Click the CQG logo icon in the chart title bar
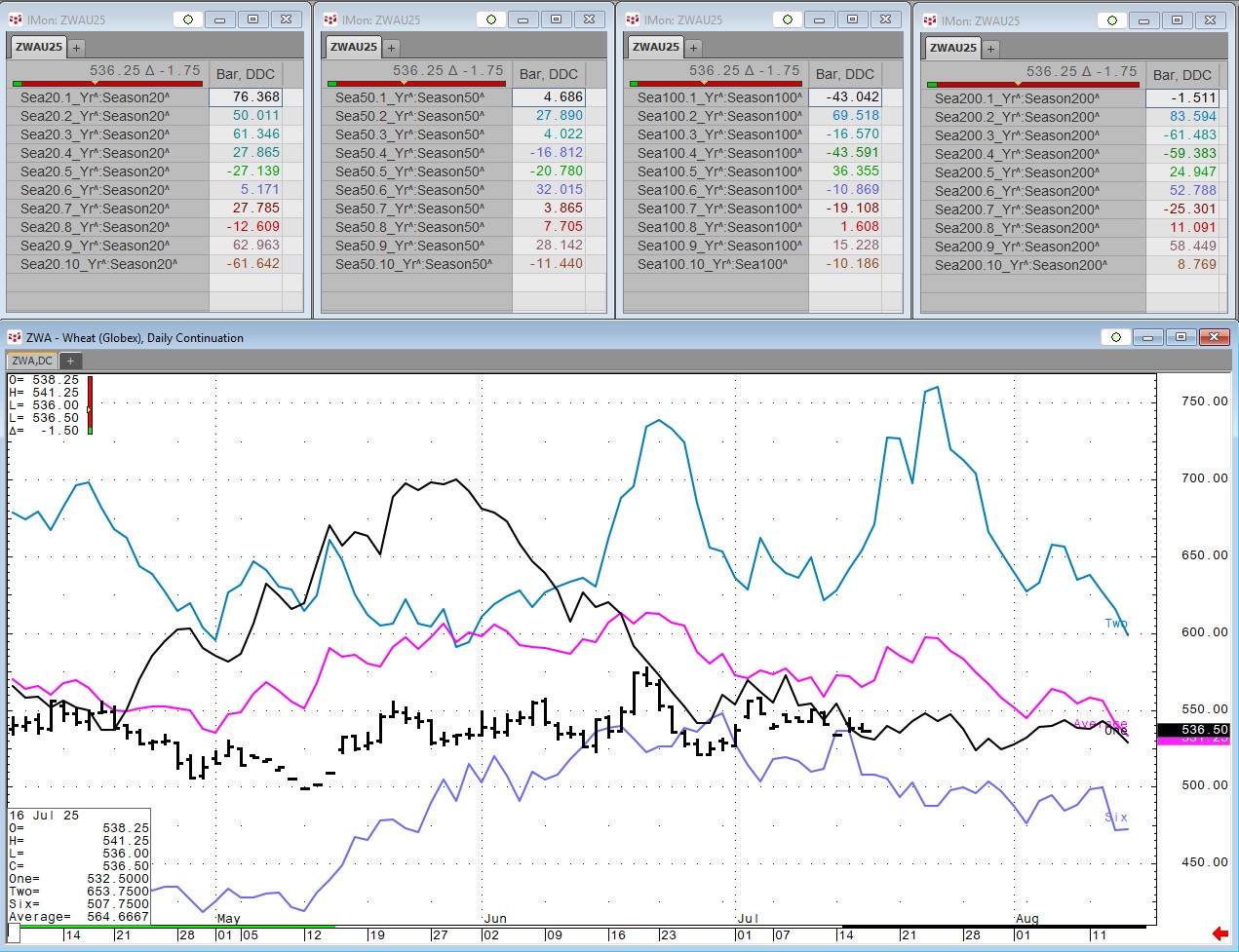1239x952 pixels. pyautogui.click(x=14, y=337)
